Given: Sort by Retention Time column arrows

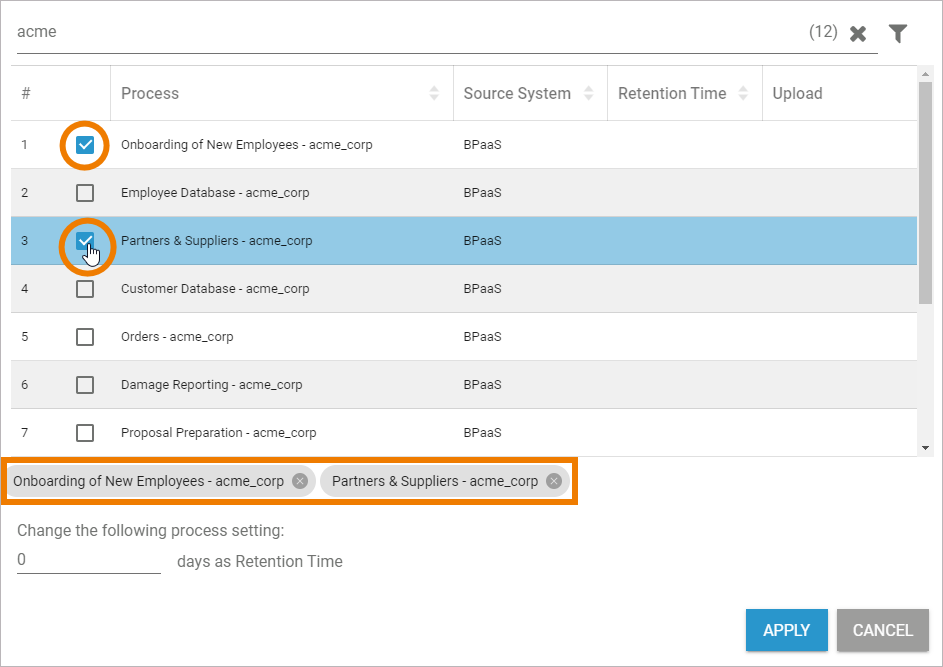Looking at the screenshot, I should 743,93.
